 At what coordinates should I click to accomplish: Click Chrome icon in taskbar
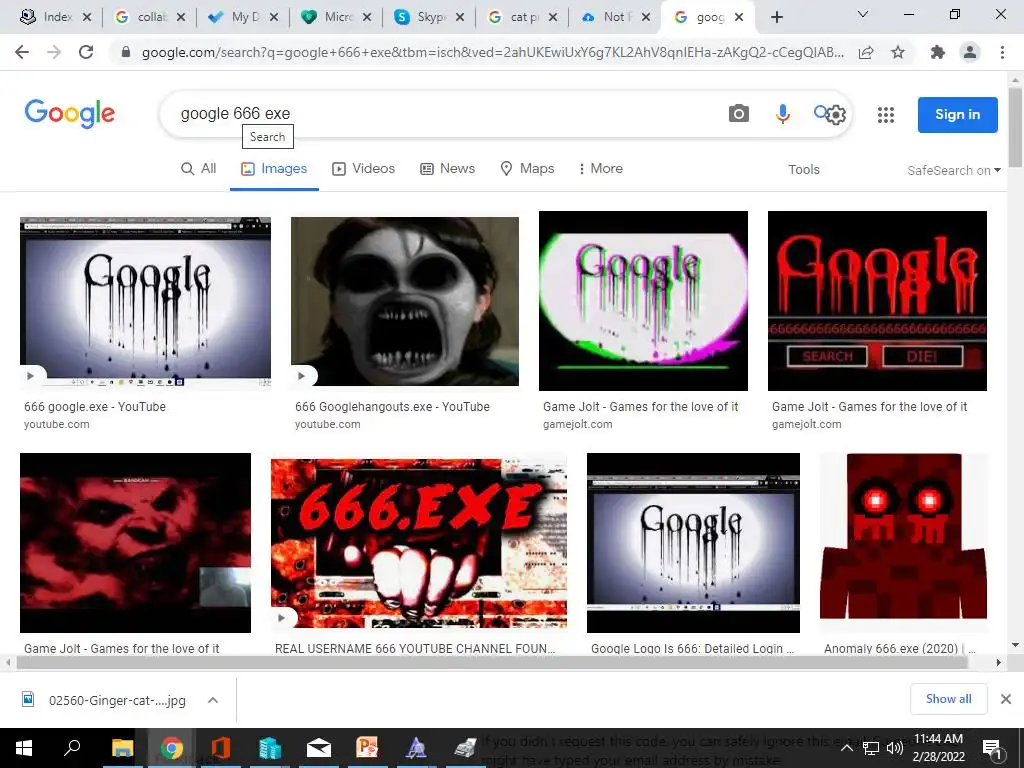click(x=172, y=748)
